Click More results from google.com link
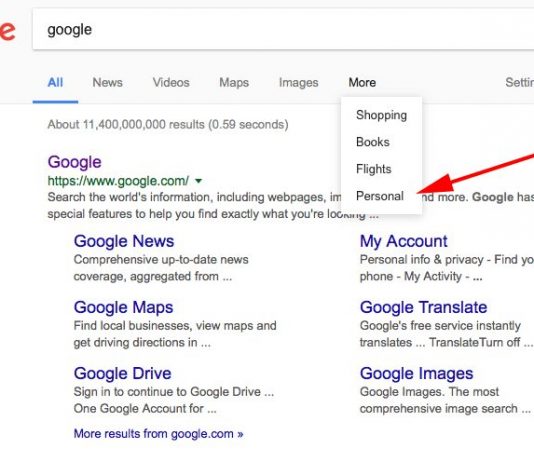 coord(159,434)
